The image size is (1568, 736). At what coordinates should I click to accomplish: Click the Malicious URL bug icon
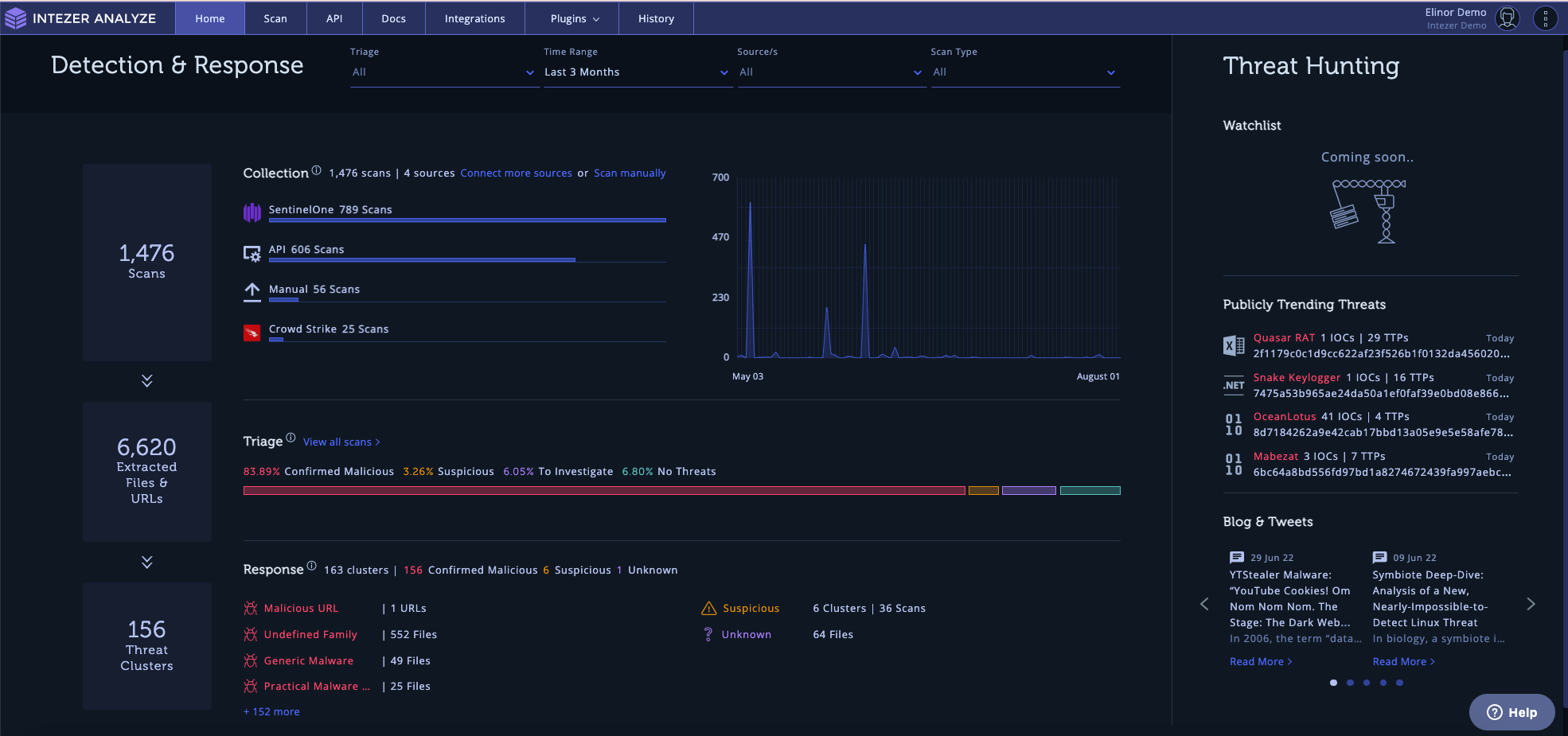pyautogui.click(x=251, y=609)
